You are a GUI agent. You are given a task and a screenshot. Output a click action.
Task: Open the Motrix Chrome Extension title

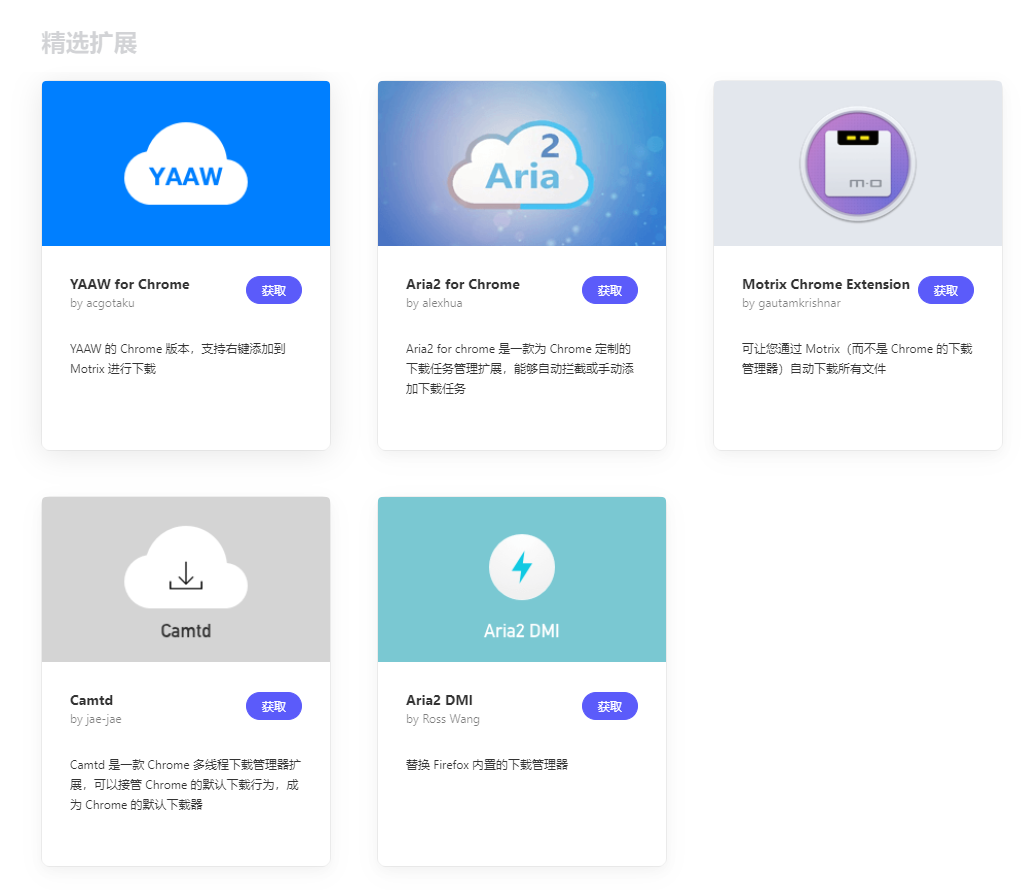click(826, 284)
